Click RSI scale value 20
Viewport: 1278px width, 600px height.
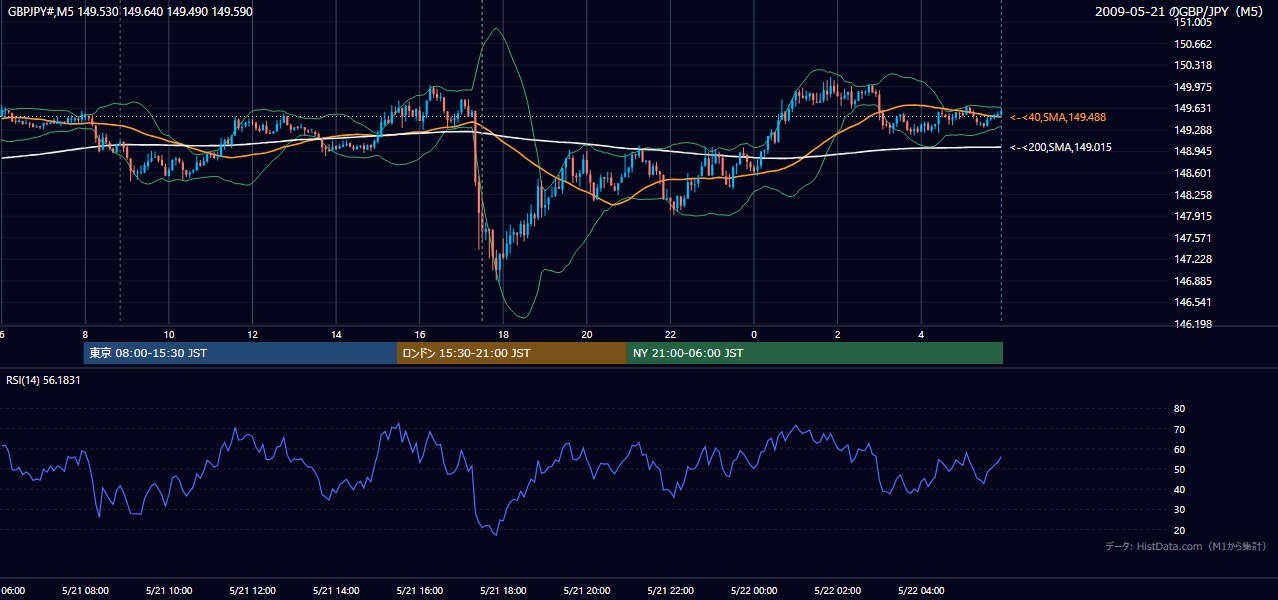click(x=1179, y=530)
